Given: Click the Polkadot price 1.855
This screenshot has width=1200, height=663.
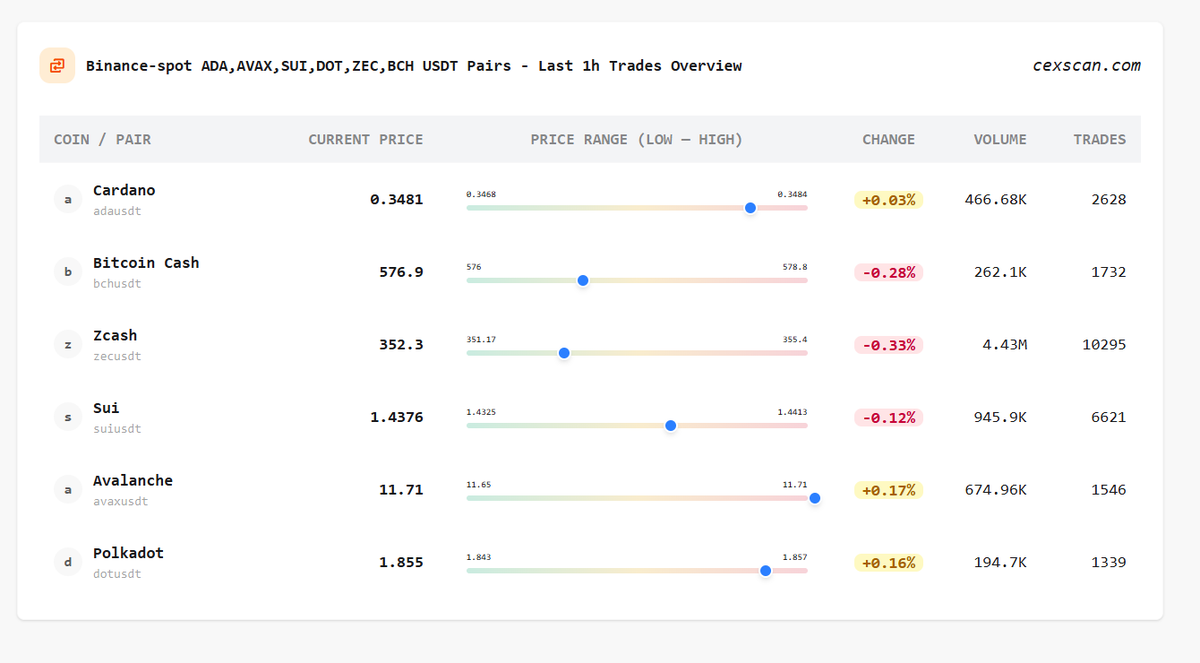Looking at the screenshot, I should click(401, 562).
